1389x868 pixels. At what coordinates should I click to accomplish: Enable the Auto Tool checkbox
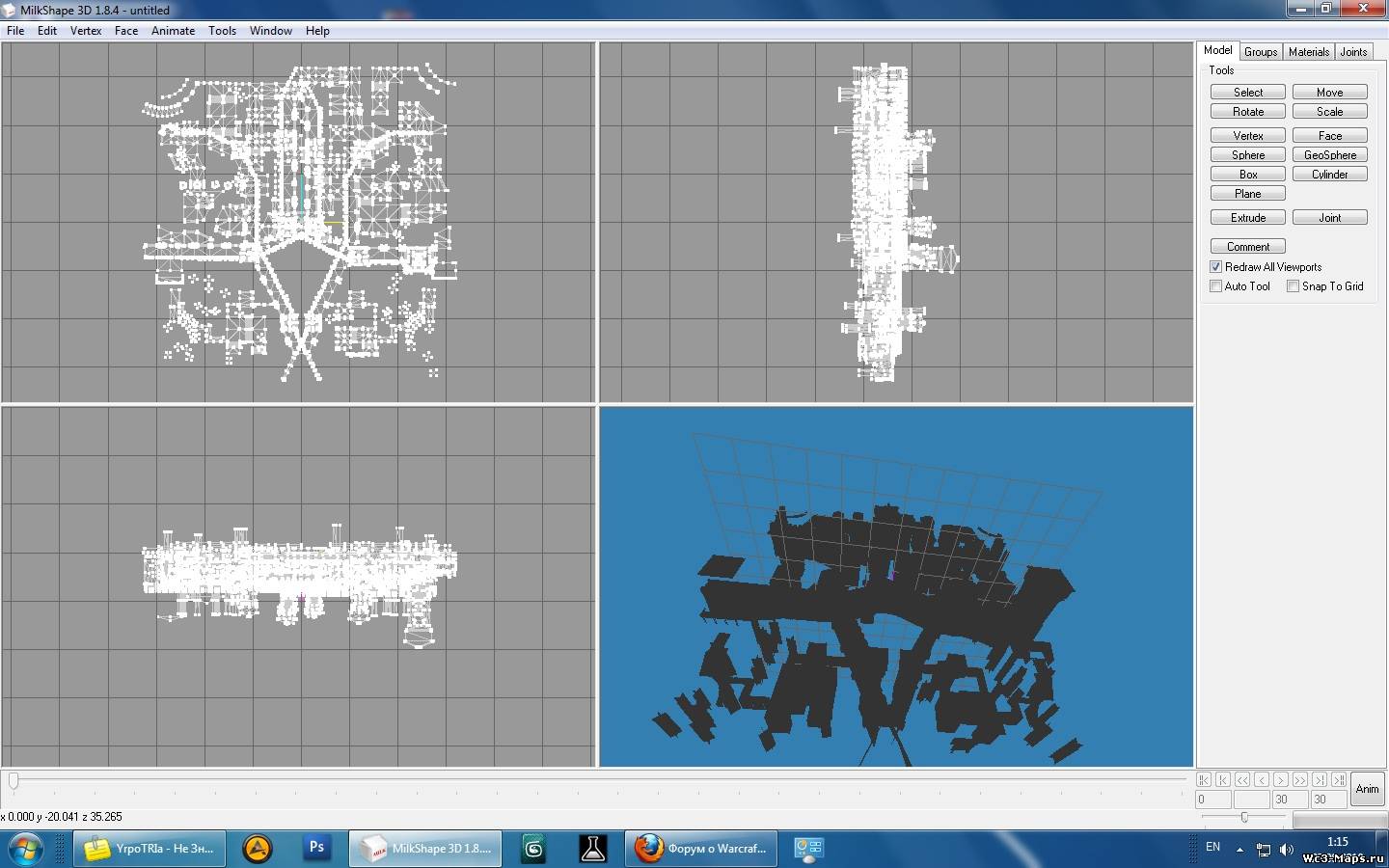click(x=1216, y=286)
